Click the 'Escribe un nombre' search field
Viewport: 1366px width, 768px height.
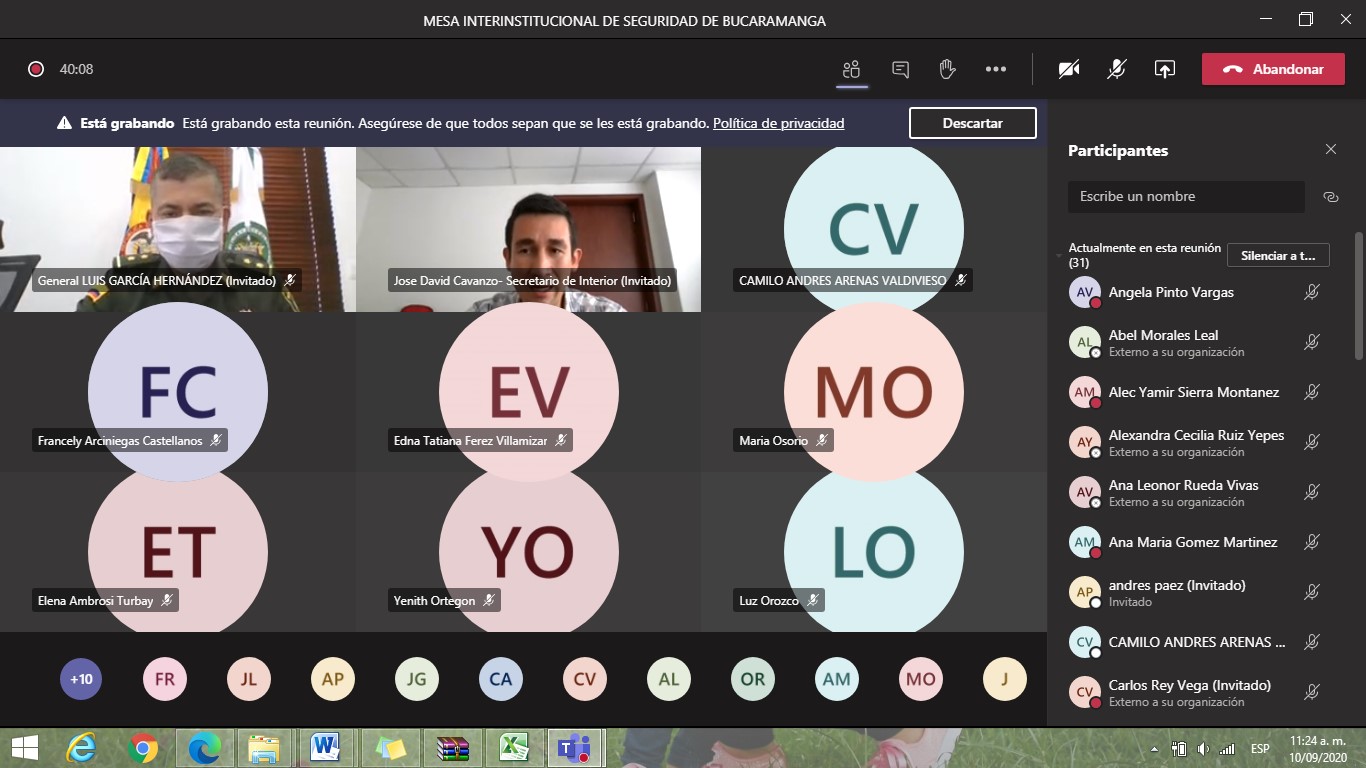click(x=1185, y=197)
